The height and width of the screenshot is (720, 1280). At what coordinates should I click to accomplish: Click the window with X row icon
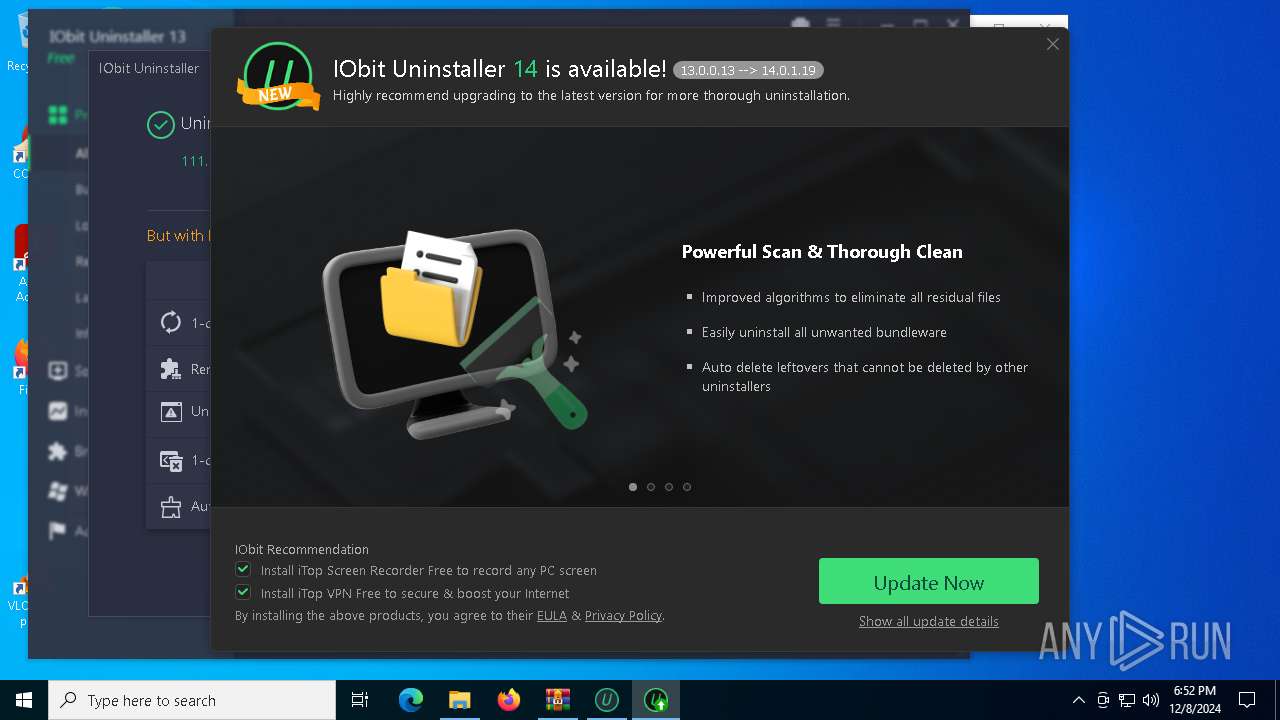point(171,460)
